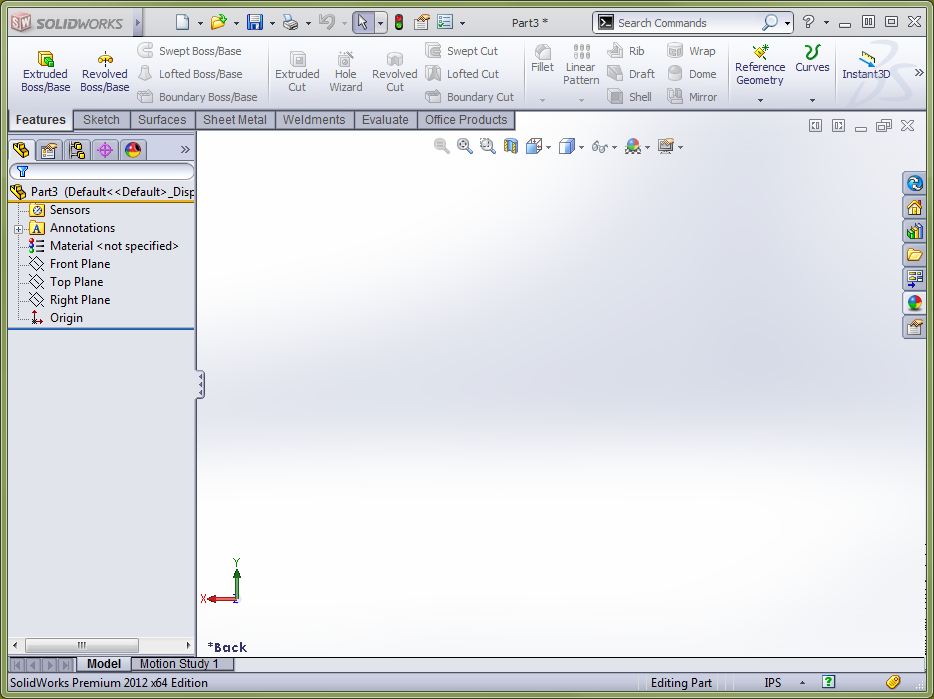Image resolution: width=934 pixels, height=699 pixels.
Task: Open View Orientation icon
Action: click(534, 146)
